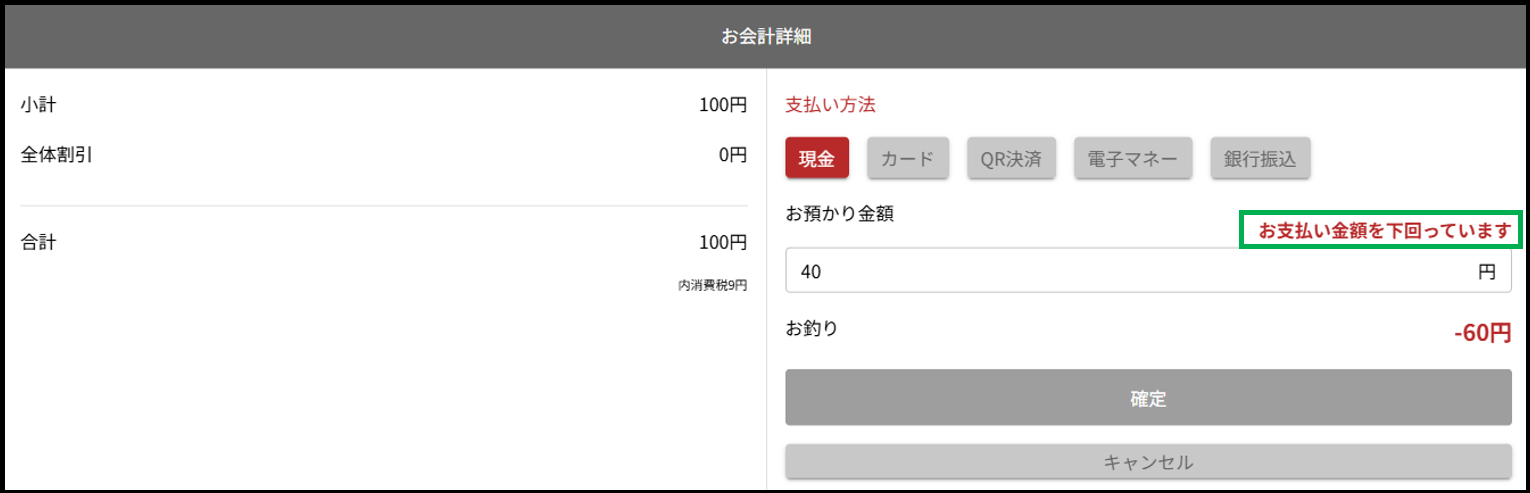Pick the QR決済 payment option
This screenshot has width=1530, height=493.
[1011, 159]
